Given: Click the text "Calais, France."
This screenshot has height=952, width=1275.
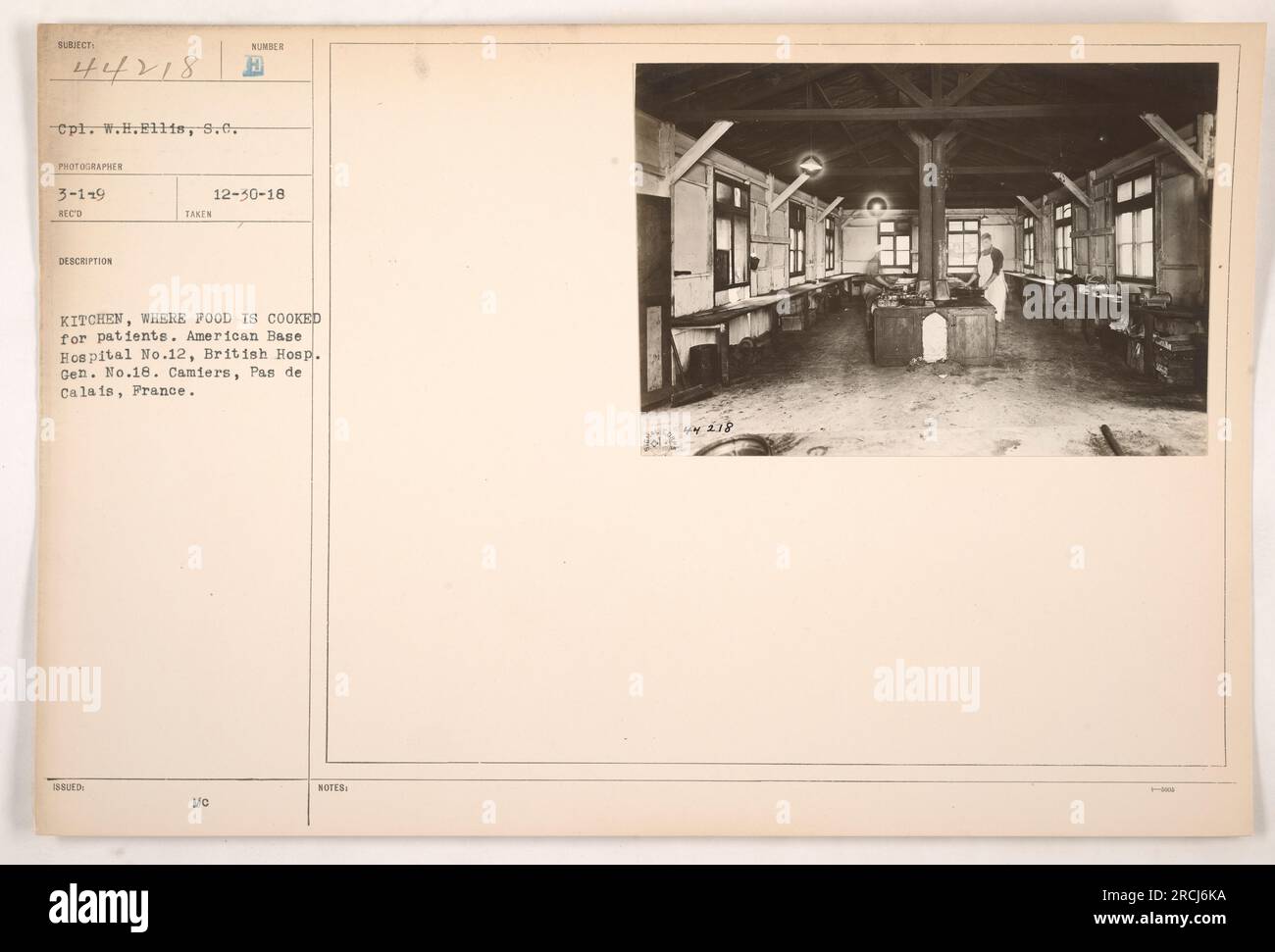Looking at the screenshot, I should pyautogui.click(x=127, y=390).
